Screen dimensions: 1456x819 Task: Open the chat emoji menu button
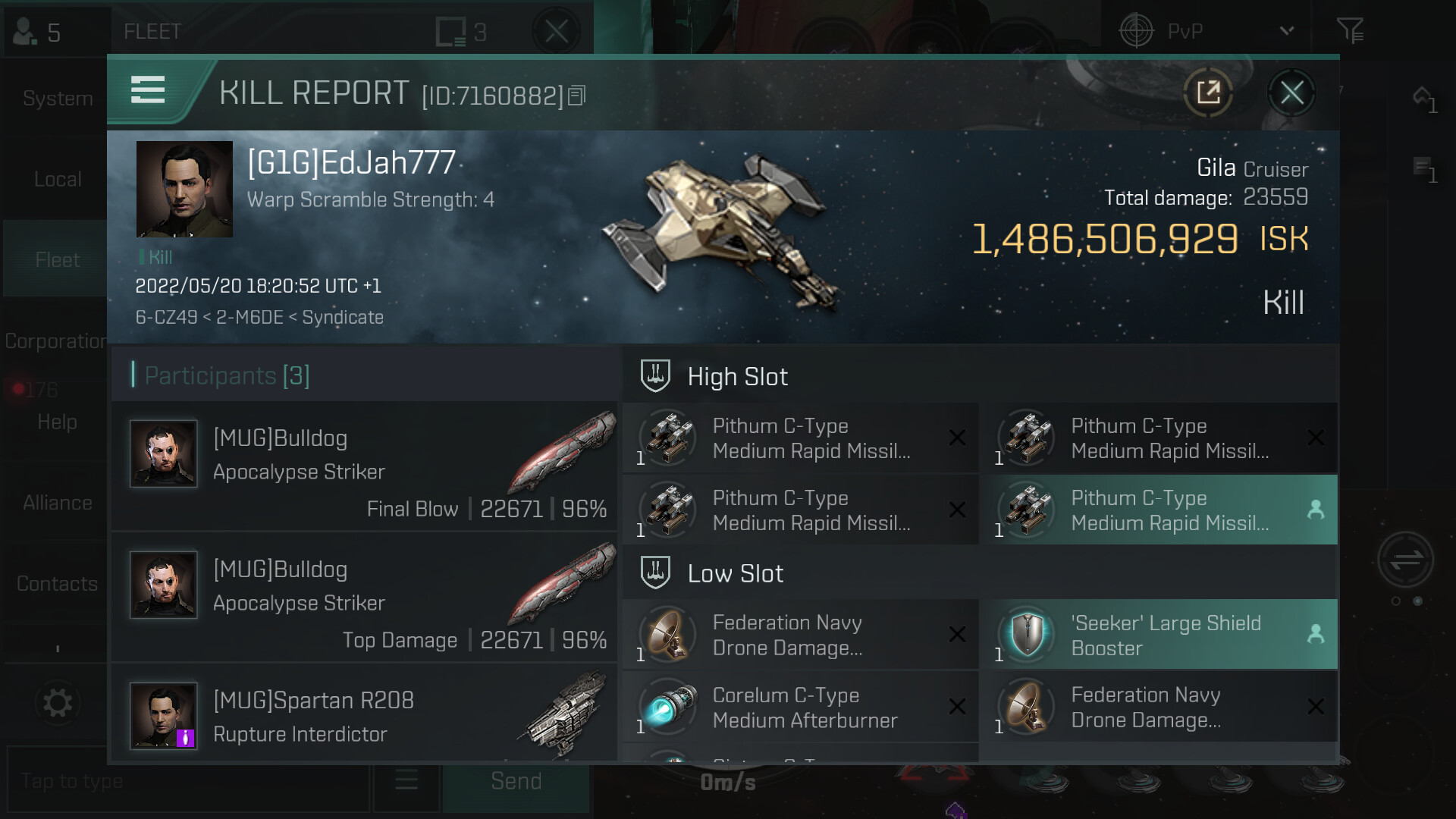[406, 780]
